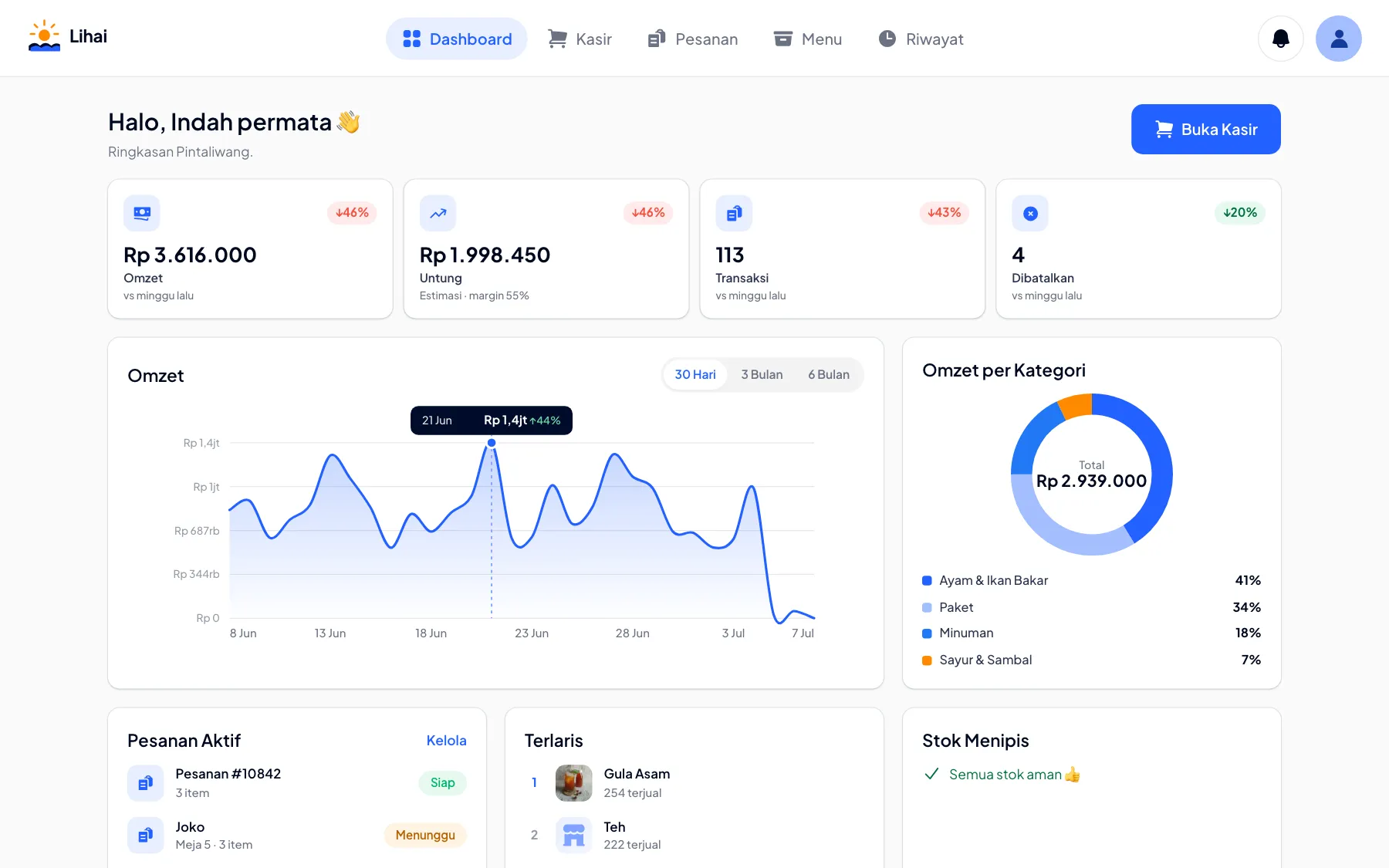Open the Kasir tab

[580, 39]
